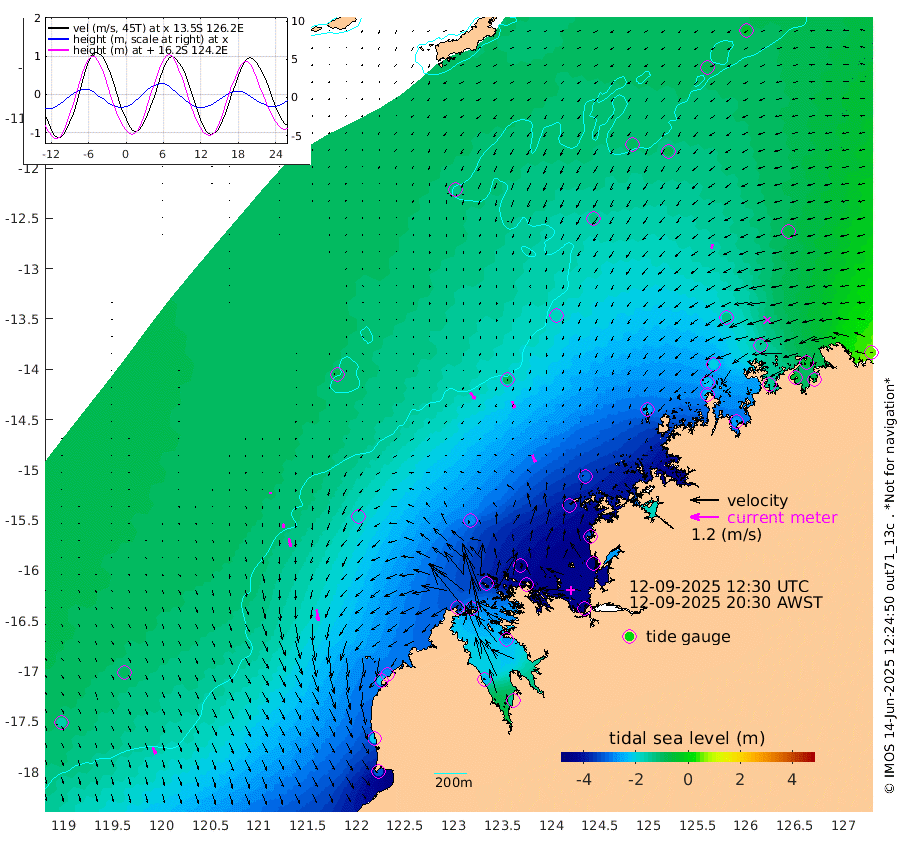
Task: Click the black line sample in the inset legend
Action: pyautogui.click(x=59, y=28)
